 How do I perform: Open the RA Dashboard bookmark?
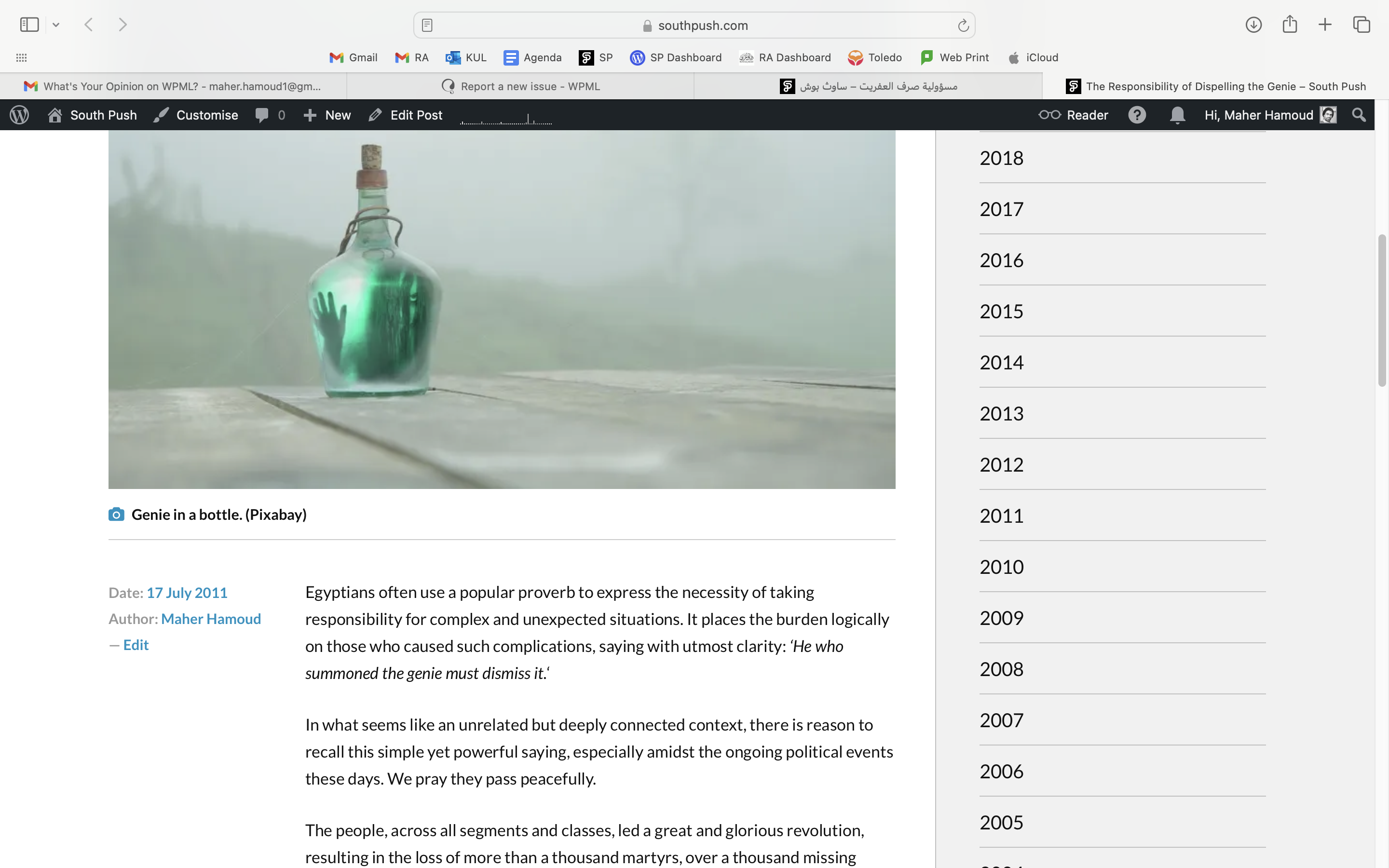(x=785, y=57)
